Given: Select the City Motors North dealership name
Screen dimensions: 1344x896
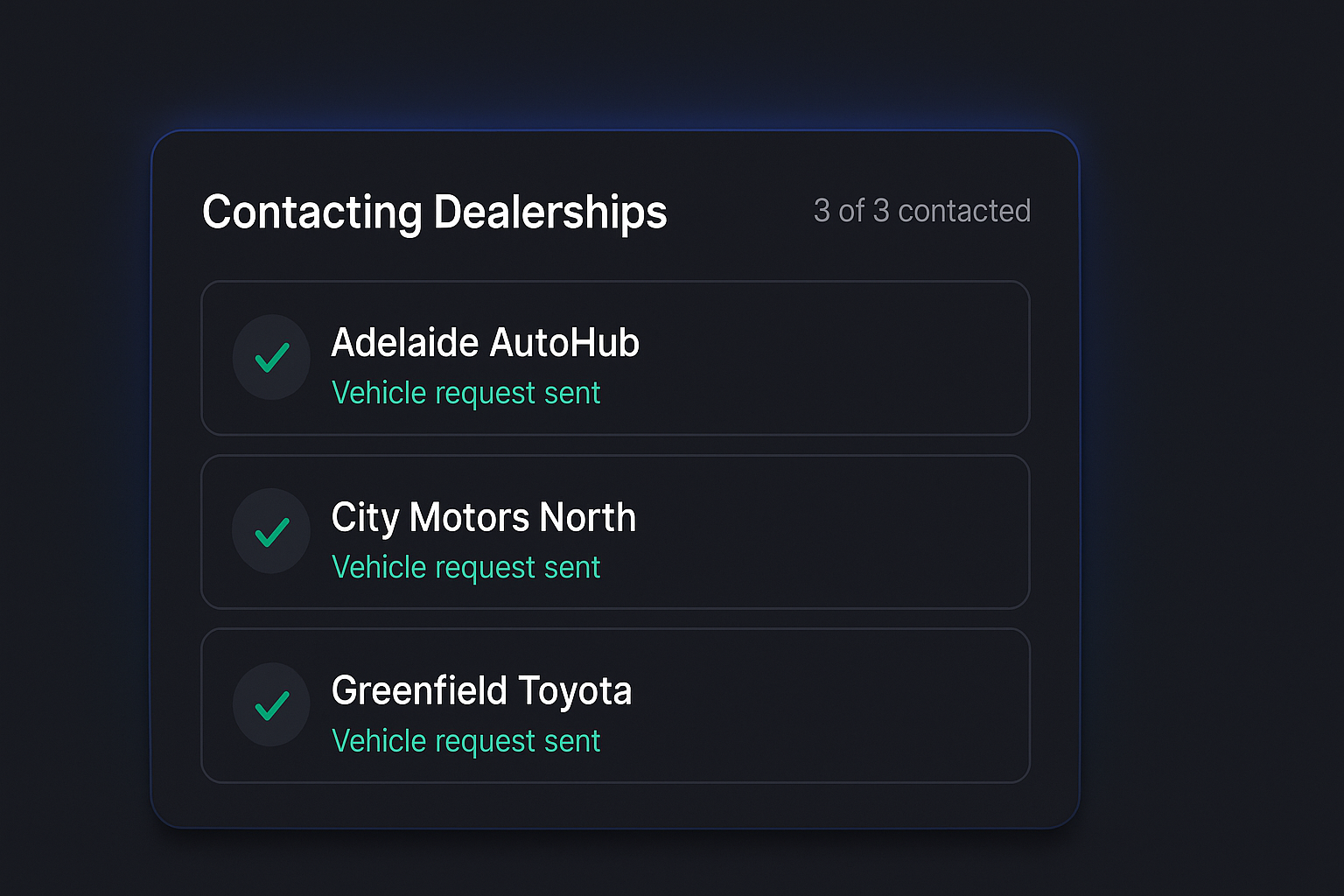Looking at the screenshot, I should coord(483,517).
